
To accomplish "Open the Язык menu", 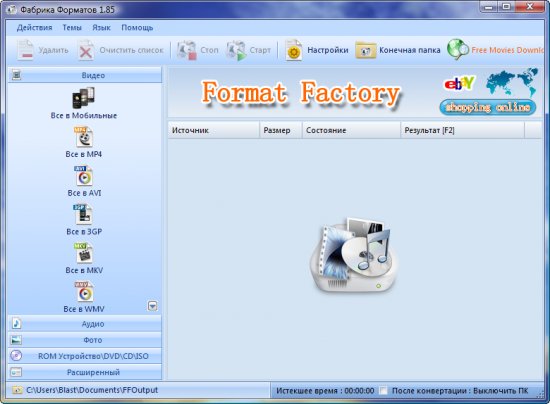I will (101, 27).
